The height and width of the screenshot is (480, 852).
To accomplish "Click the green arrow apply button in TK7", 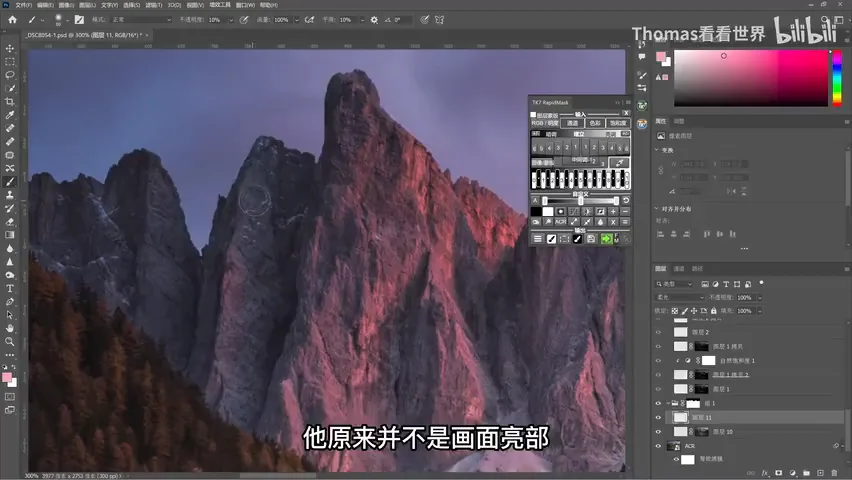I will click(606, 239).
